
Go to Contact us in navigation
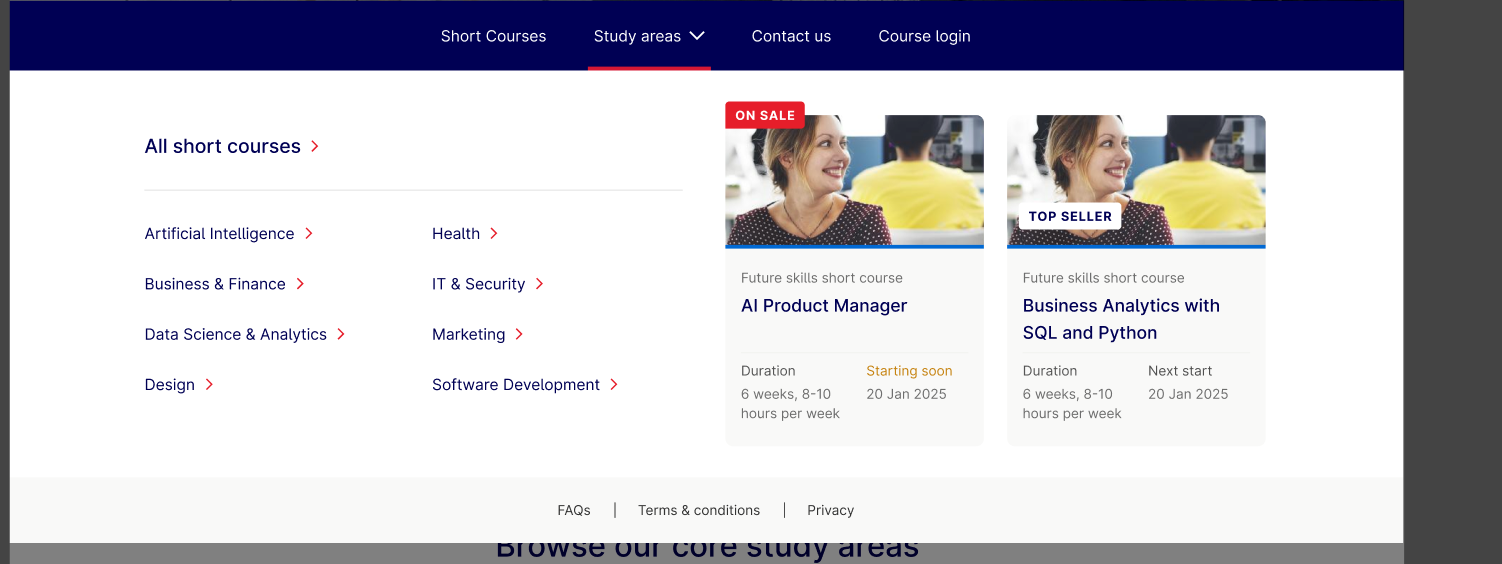[x=791, y=36]
